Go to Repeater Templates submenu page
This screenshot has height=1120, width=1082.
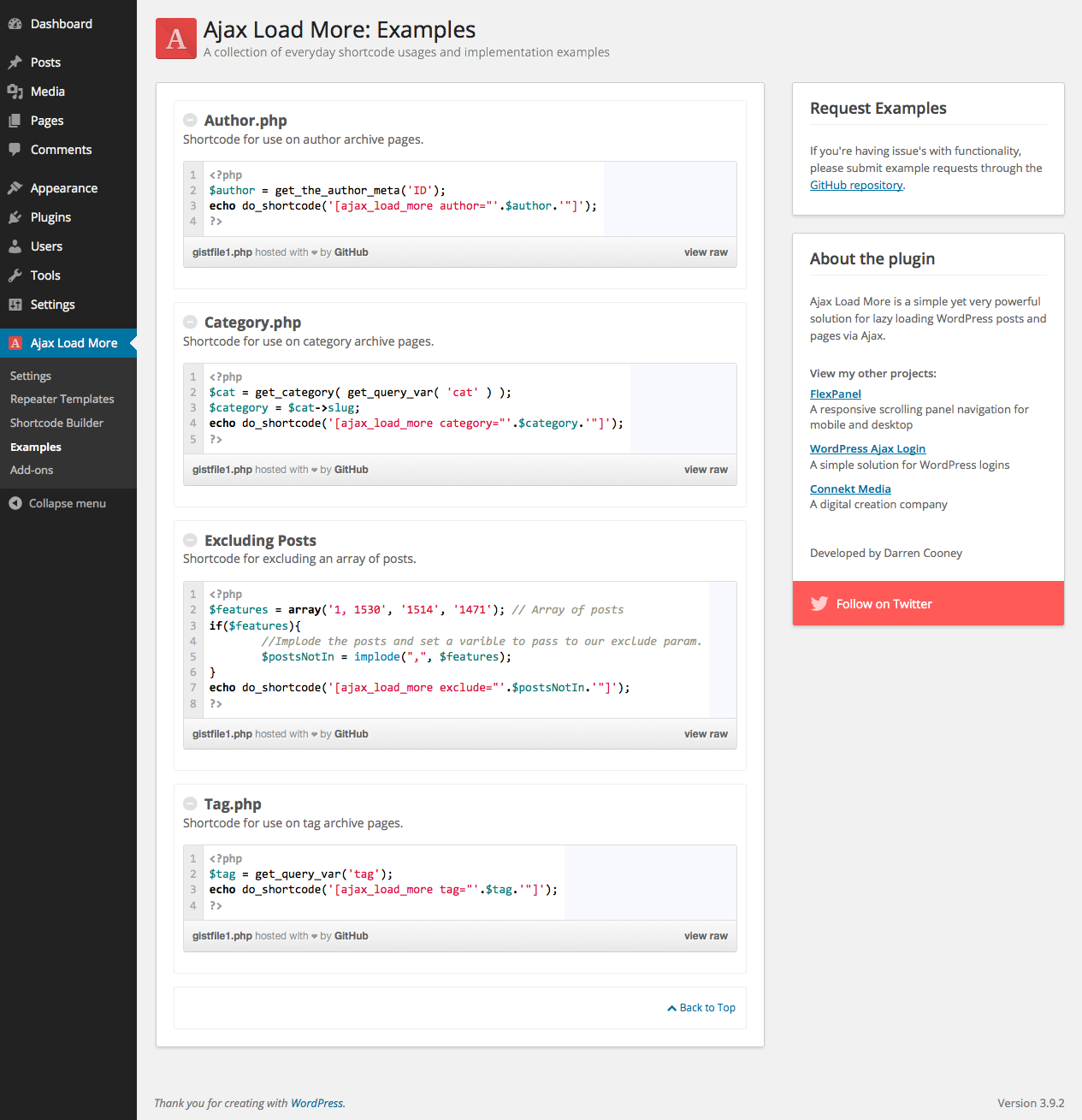click(x=62, y=399)
